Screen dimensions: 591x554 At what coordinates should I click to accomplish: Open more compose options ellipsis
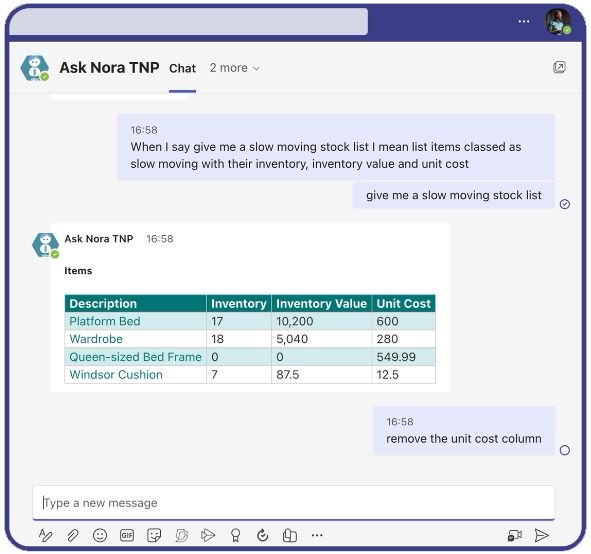tap(317, 535)
